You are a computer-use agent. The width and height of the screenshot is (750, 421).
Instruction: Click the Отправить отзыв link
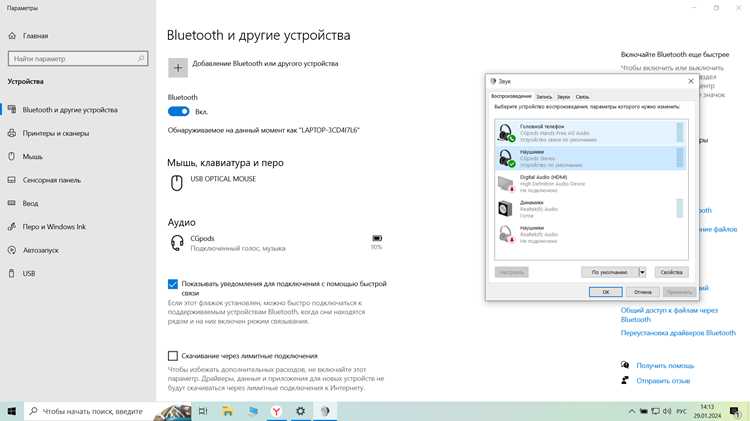(x=663, y=381)
